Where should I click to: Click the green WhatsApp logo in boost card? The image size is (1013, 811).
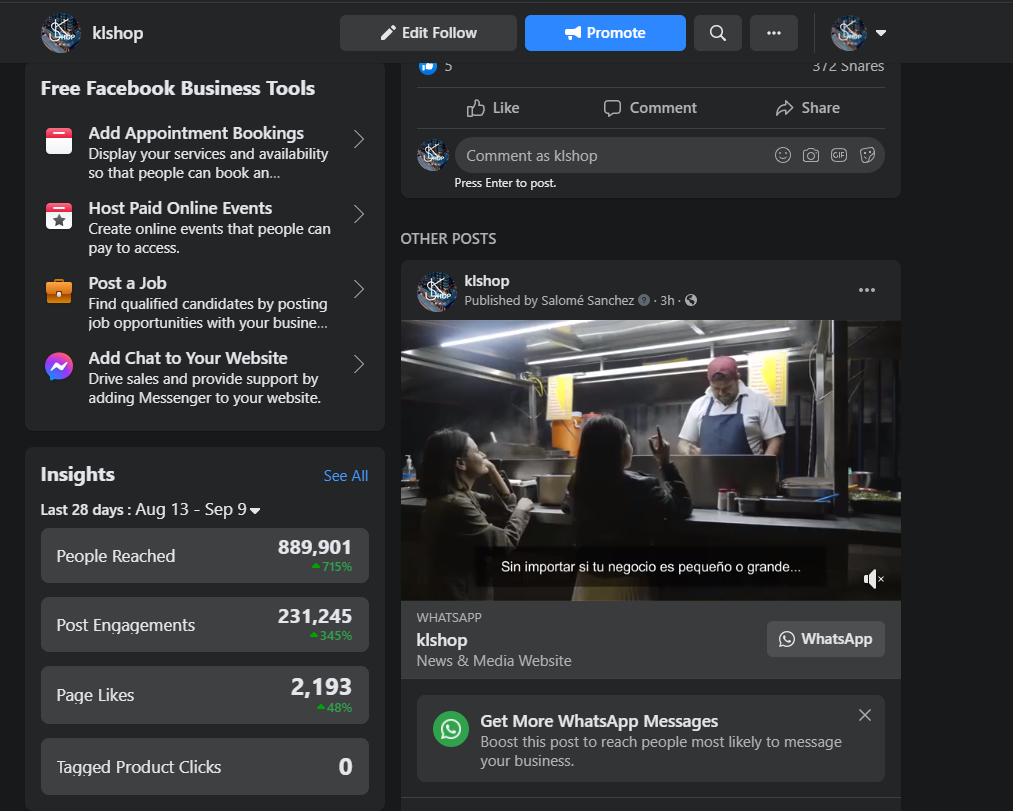click(x=451, y=729)
